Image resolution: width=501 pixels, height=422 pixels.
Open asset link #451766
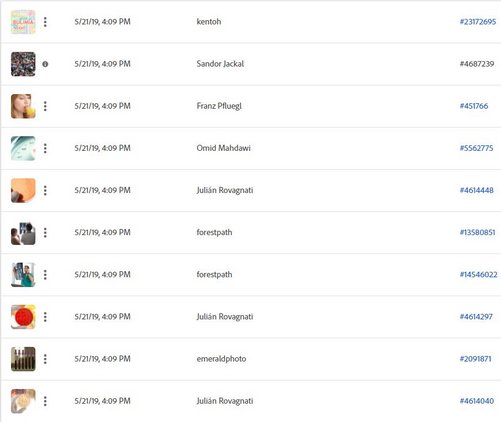(x=474, y=106)
